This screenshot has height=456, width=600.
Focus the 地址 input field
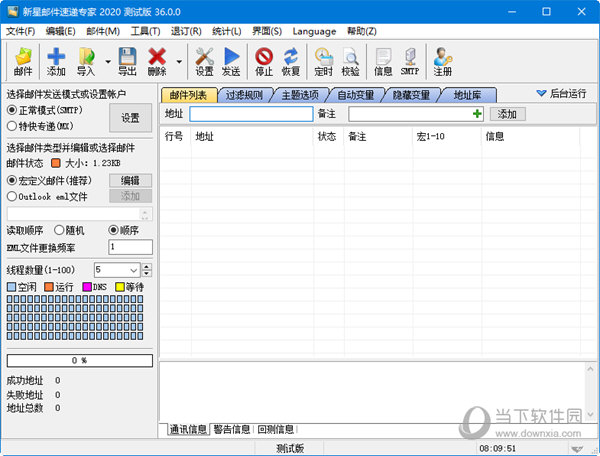(251, 114)
